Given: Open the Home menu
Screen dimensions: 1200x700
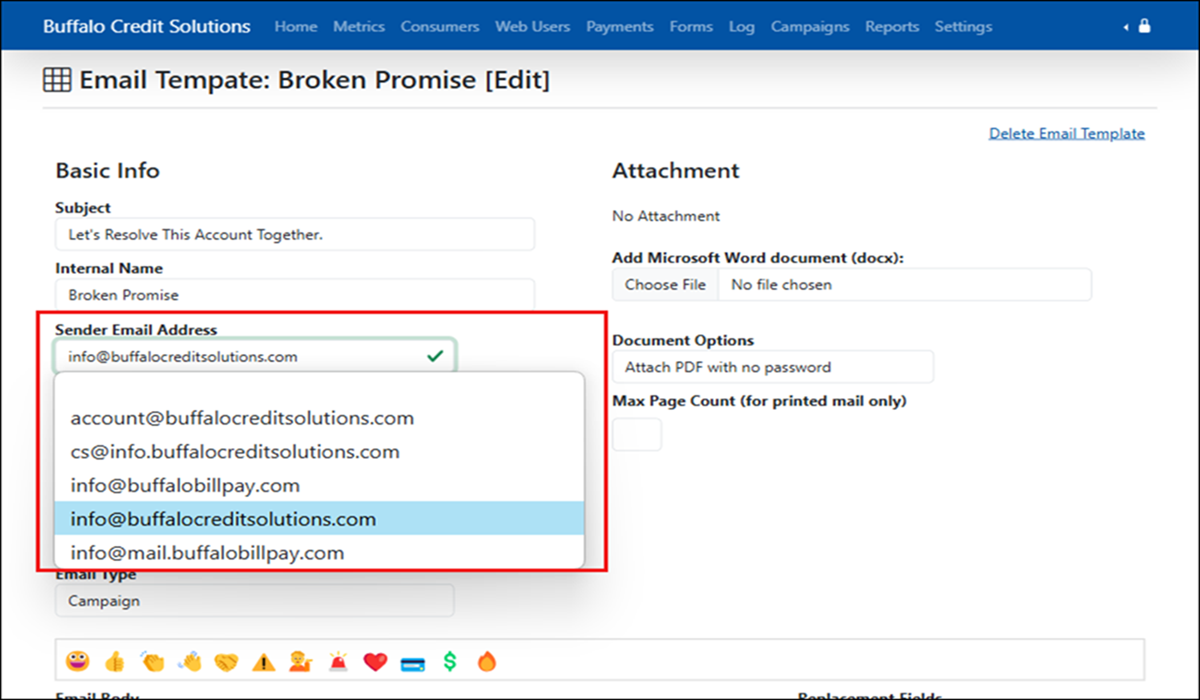Looking at the screenshot, I should point(296,26).
